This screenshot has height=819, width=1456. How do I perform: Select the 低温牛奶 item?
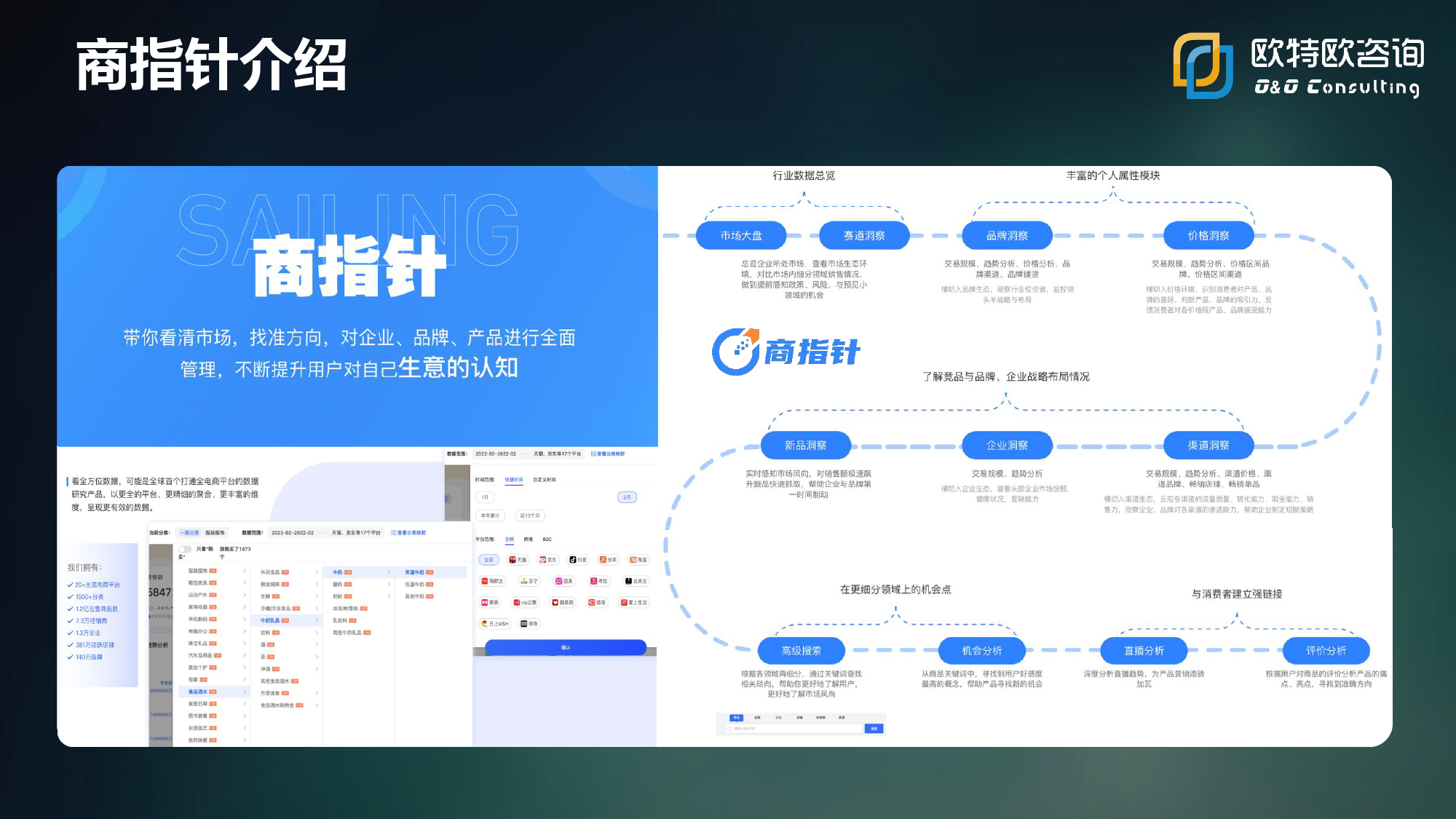pos(419,585)
